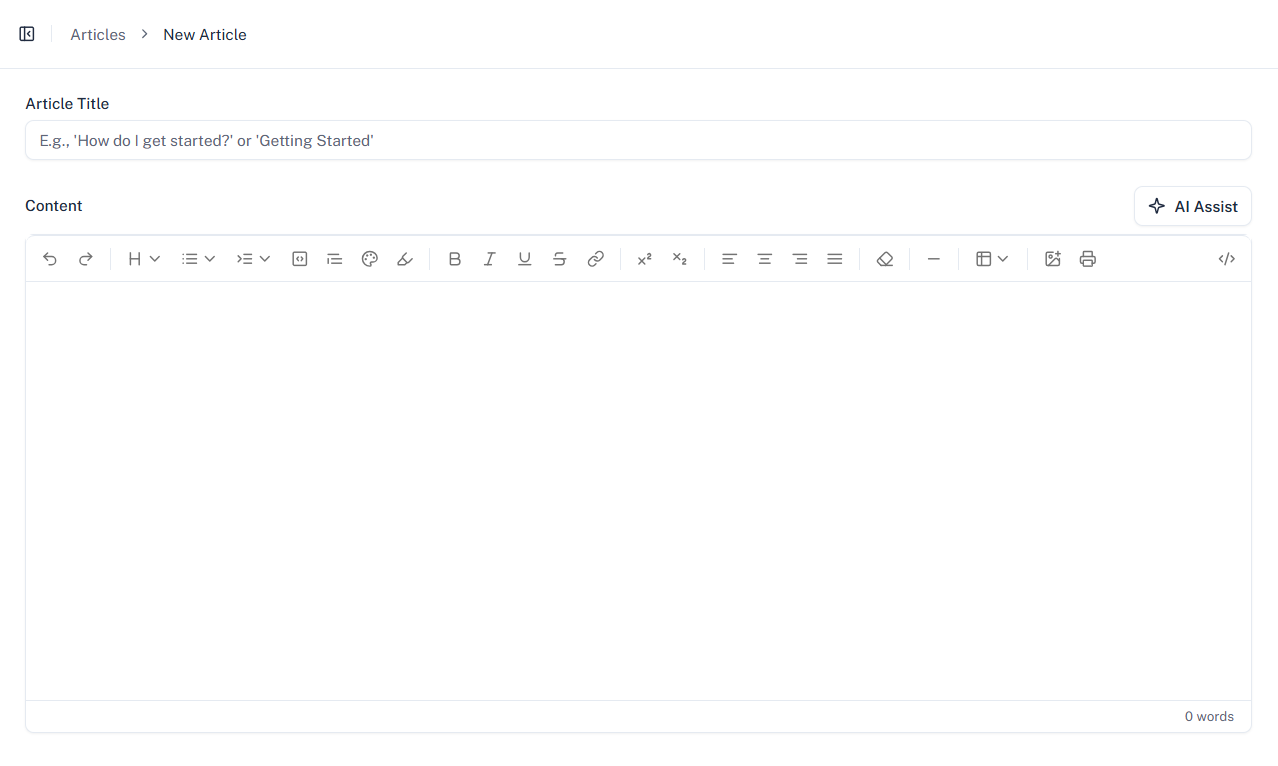
Task: Apply subscript formatting
Action: click(680, 259)
